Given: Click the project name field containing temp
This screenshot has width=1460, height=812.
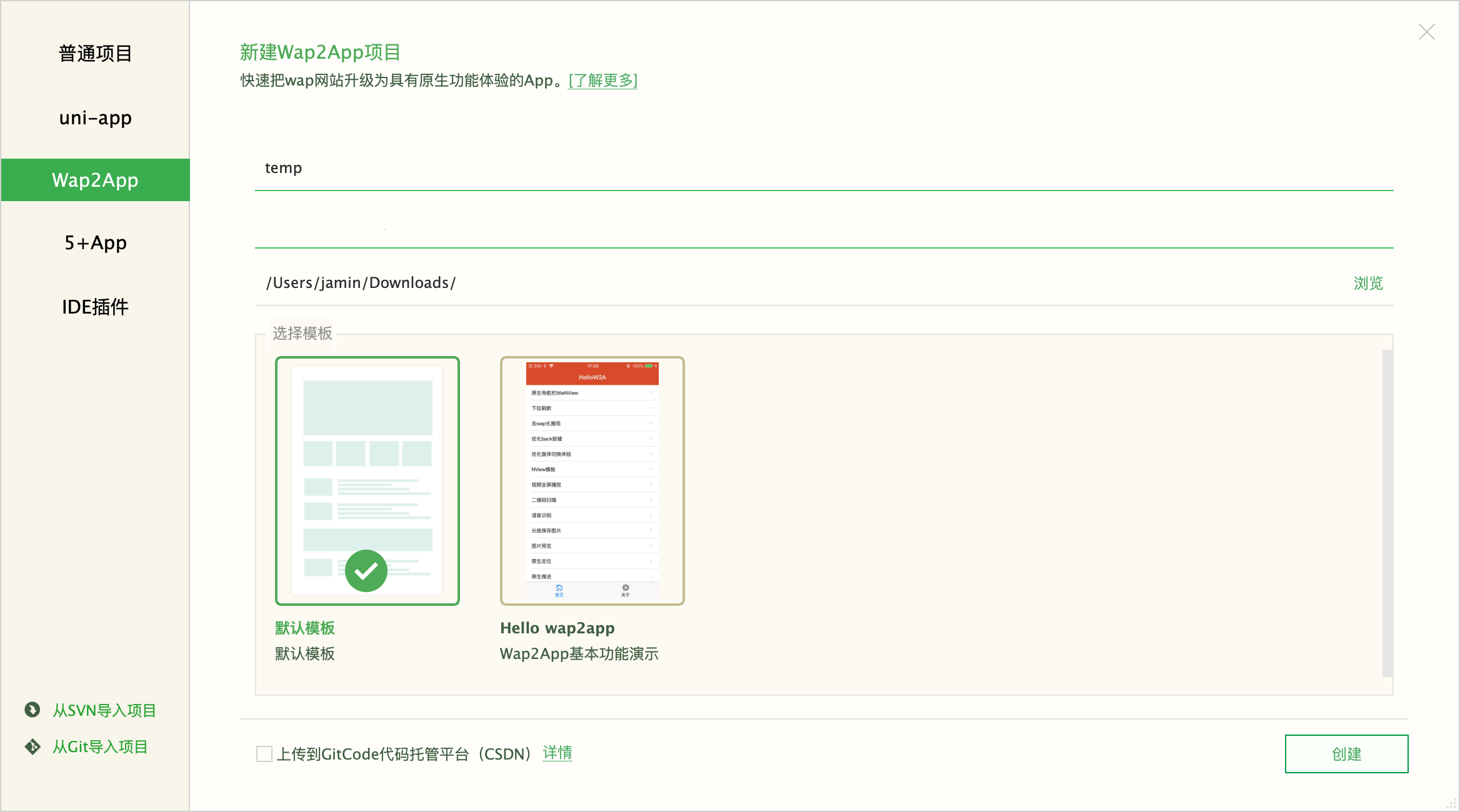Looking at the screenshot, I should click(824, 168).
